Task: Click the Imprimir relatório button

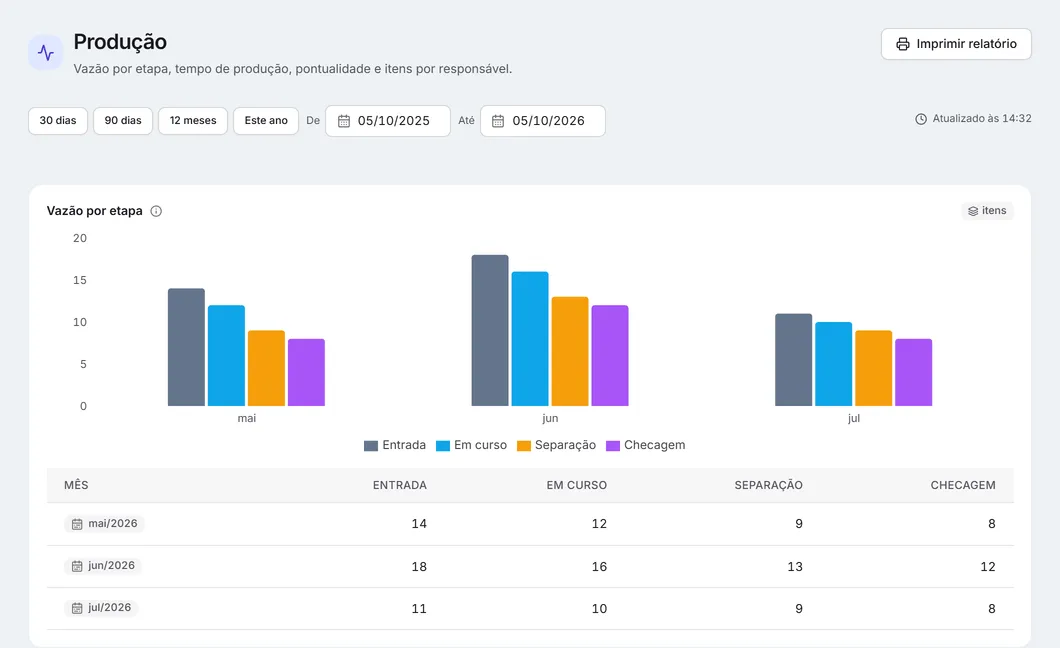Action: pyautogui.click(x=956, y=44)
